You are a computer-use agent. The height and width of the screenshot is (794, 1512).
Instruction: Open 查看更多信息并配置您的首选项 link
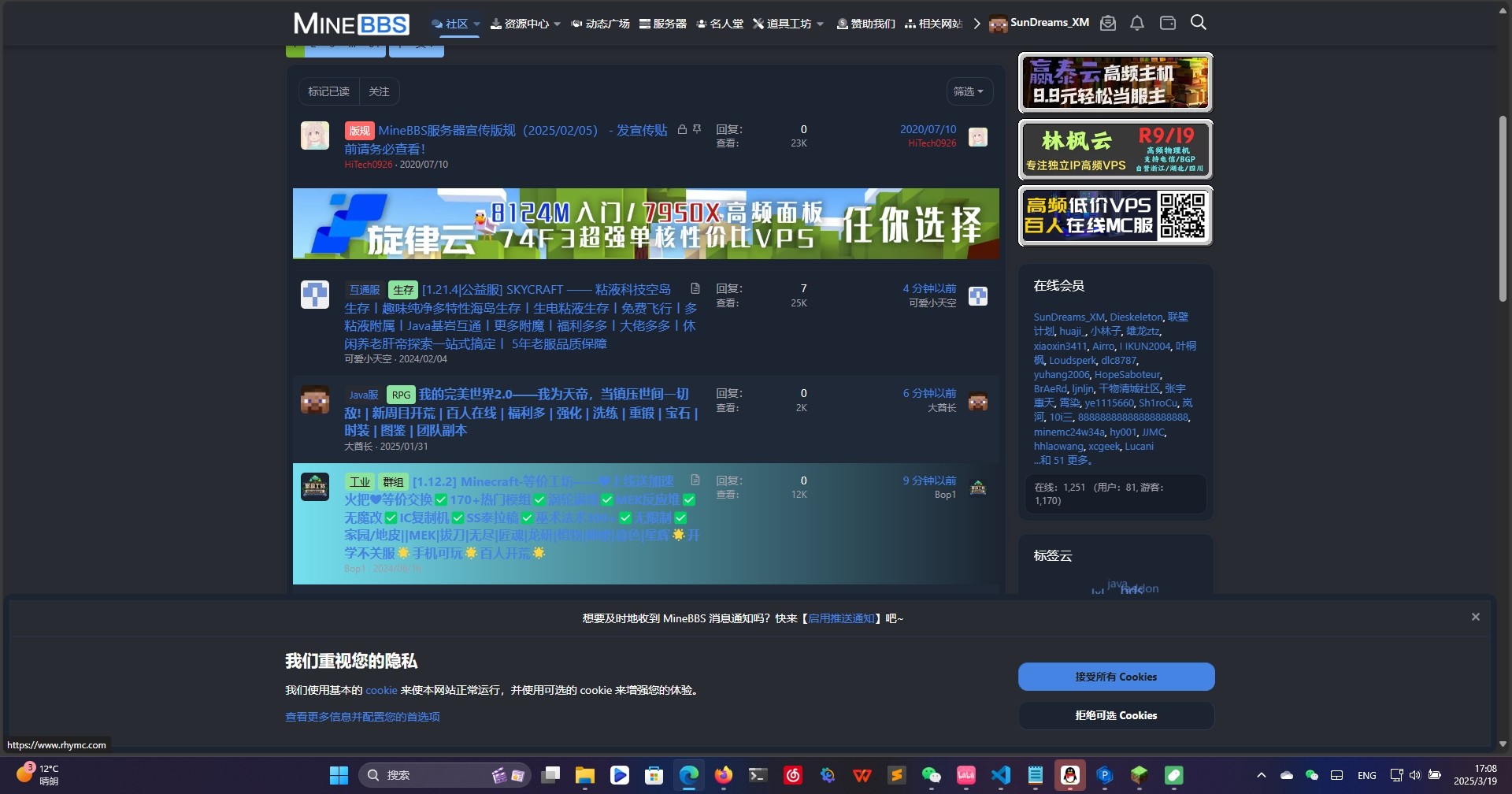click(362, 717)
